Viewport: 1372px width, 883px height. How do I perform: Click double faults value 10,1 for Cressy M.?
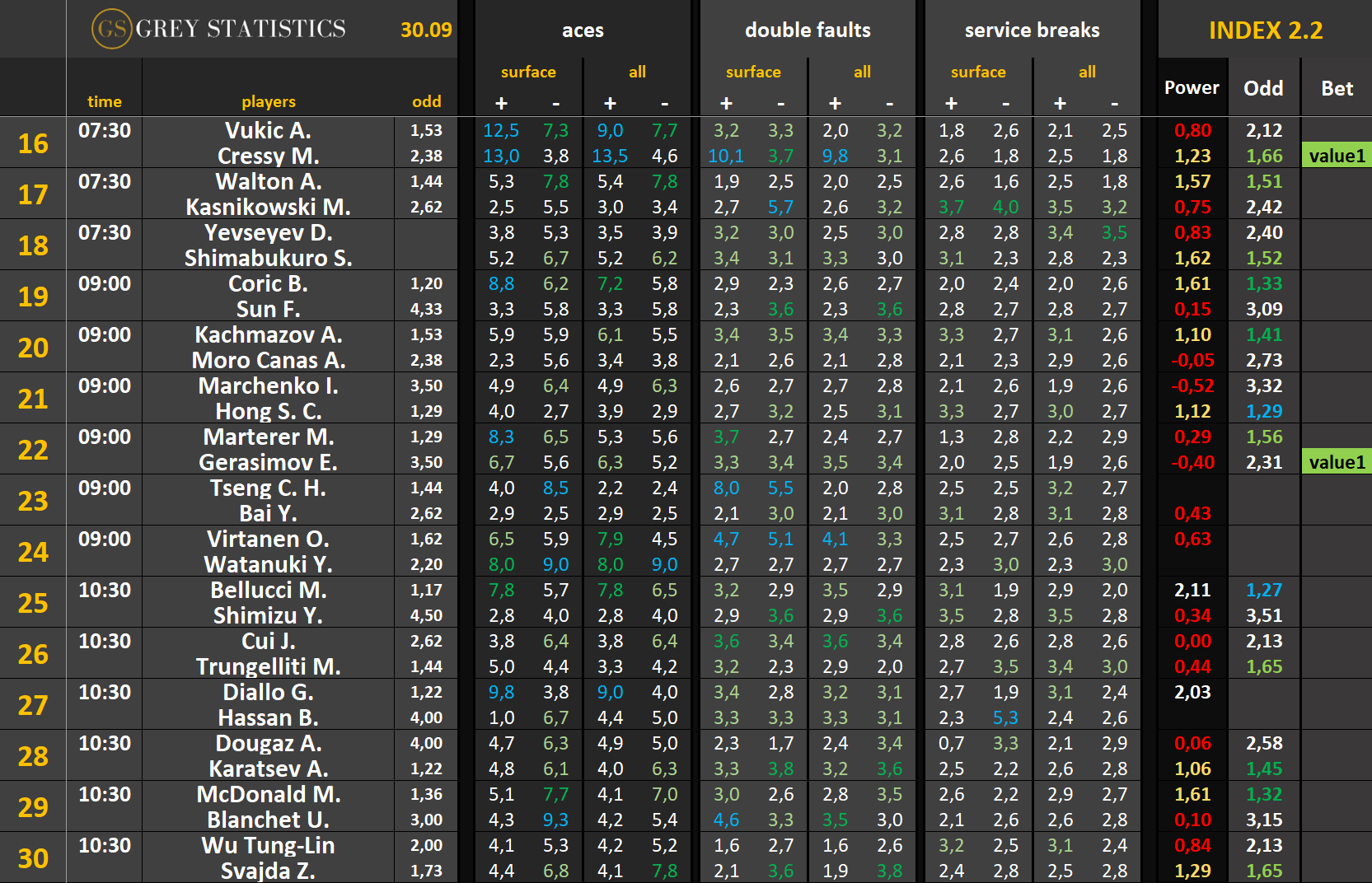pyautogui.click(x=726, y=156)
